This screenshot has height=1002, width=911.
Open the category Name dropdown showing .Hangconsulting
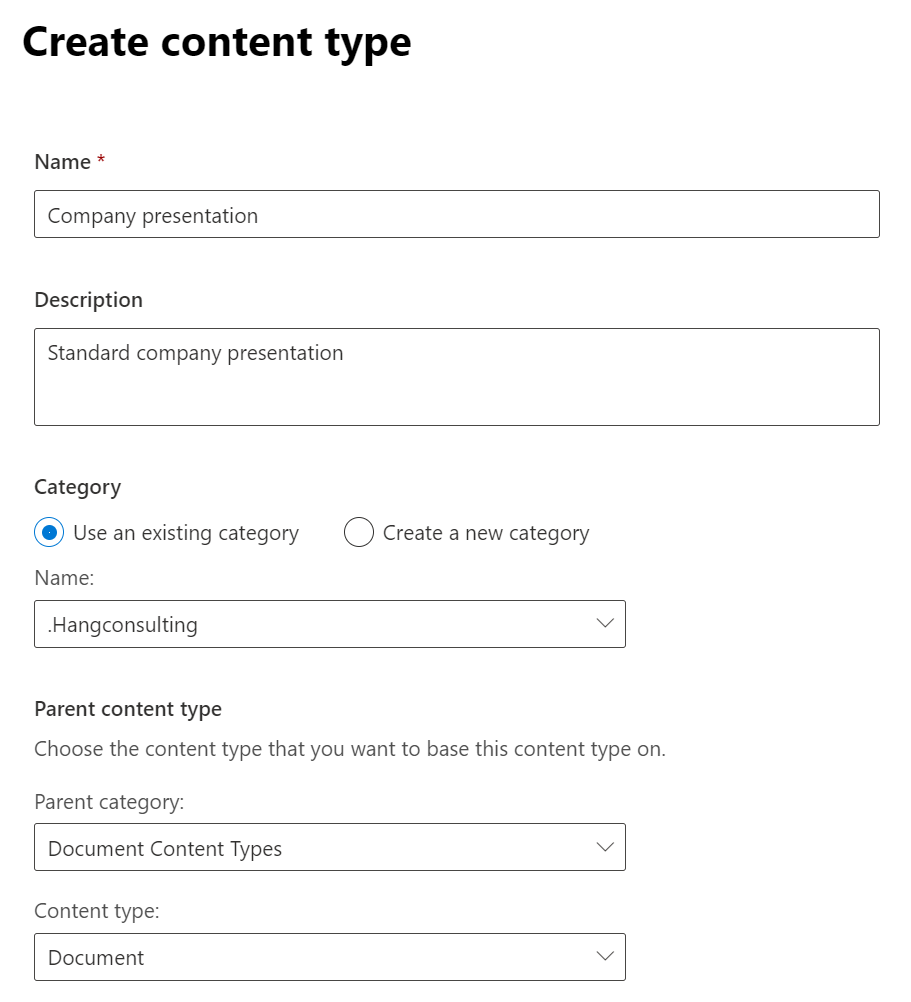pos(330,624)
